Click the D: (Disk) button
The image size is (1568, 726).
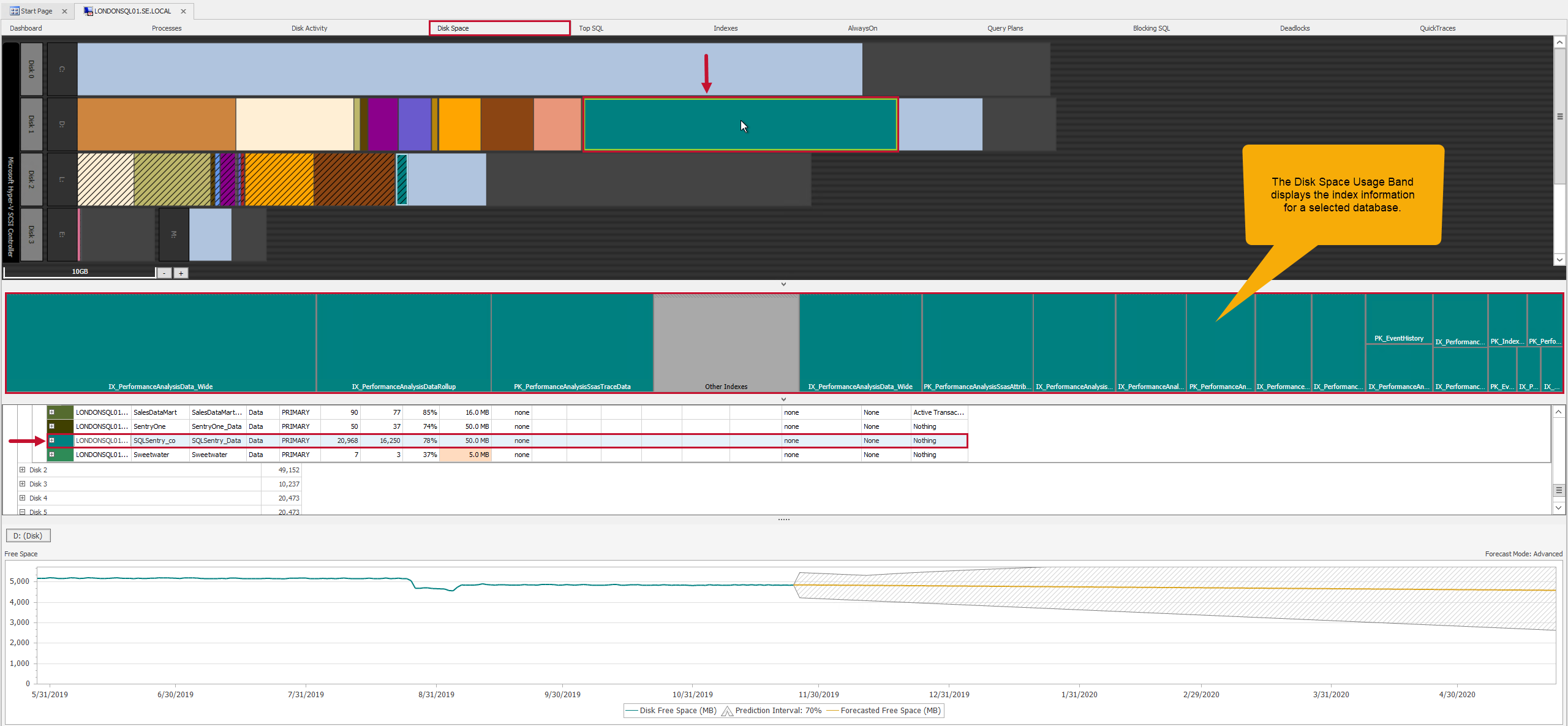[28, 536]
